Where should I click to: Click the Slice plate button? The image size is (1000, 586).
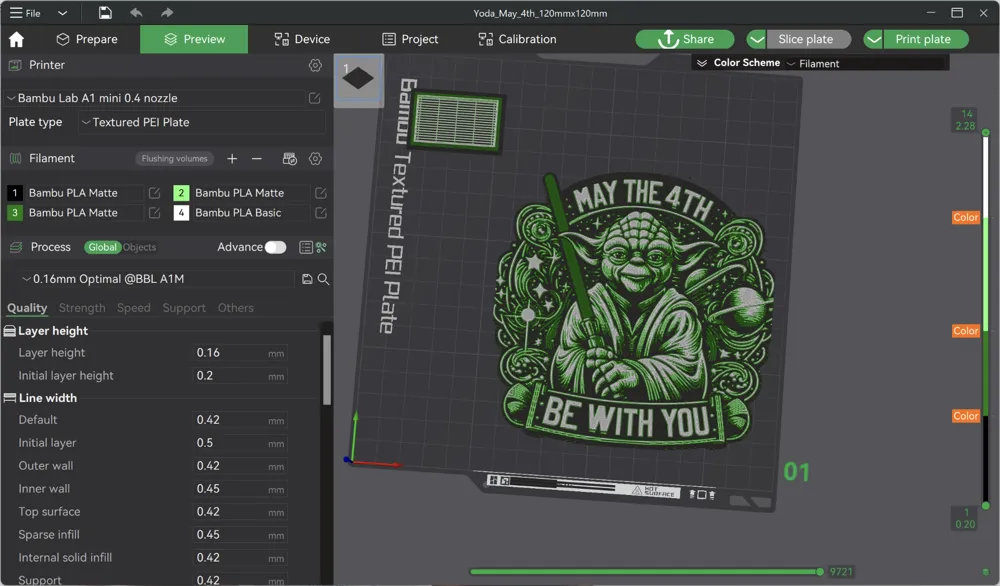coord(809,40)
